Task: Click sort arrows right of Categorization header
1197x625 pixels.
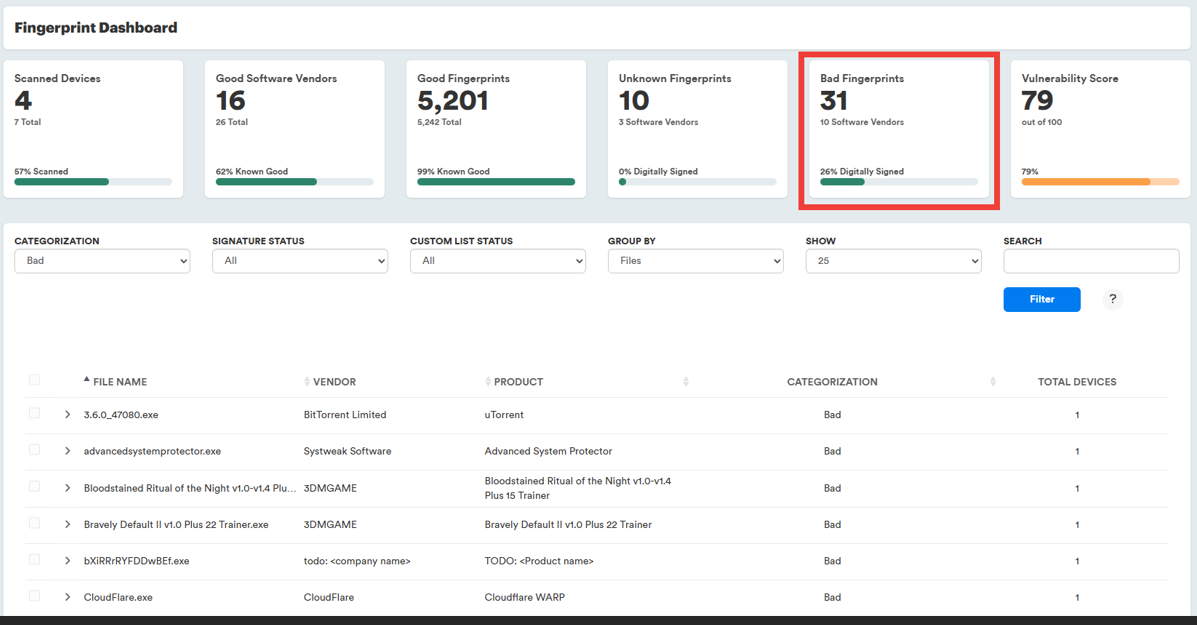Action: [992, 382]
